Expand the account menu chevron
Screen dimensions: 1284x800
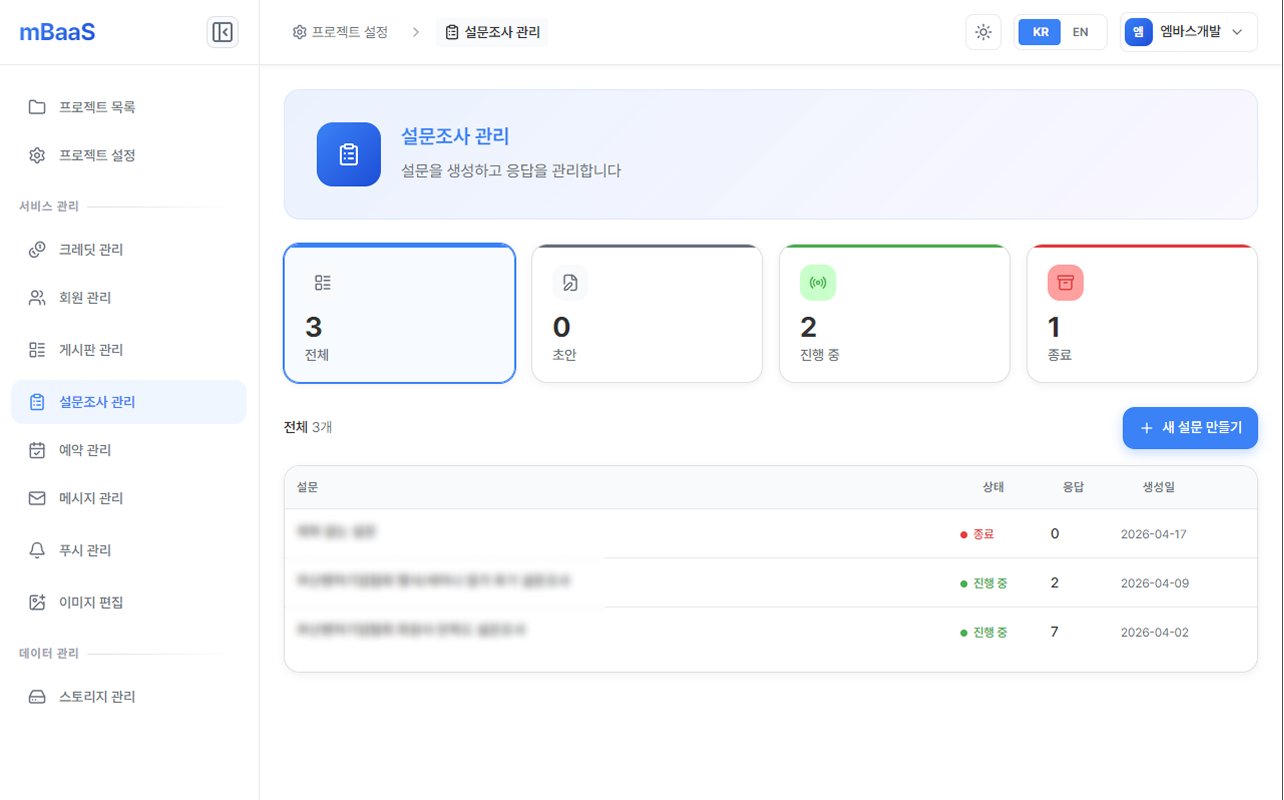click(1237, 32)
